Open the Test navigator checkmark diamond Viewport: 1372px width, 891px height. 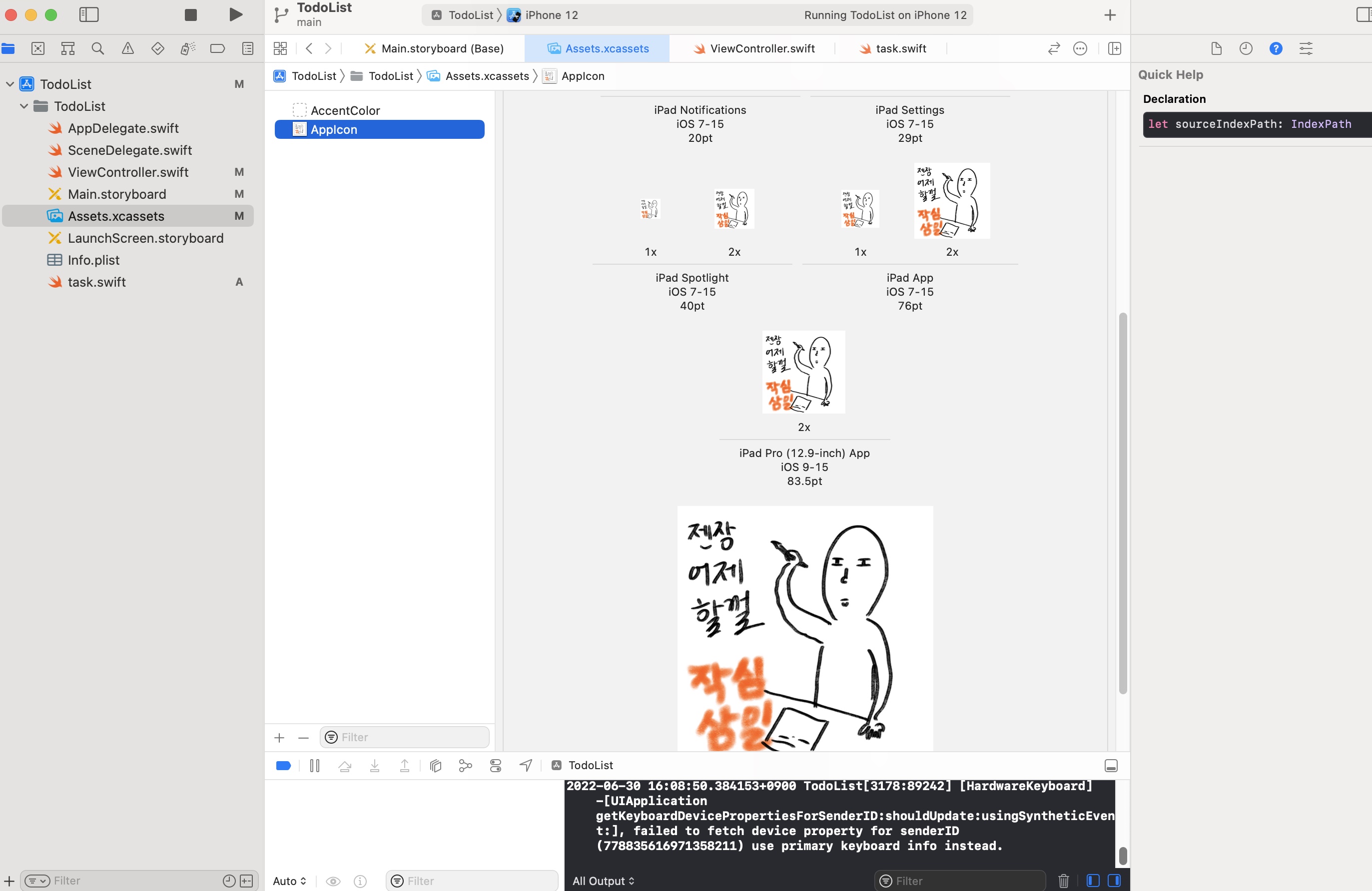click(x=157, y=48)
